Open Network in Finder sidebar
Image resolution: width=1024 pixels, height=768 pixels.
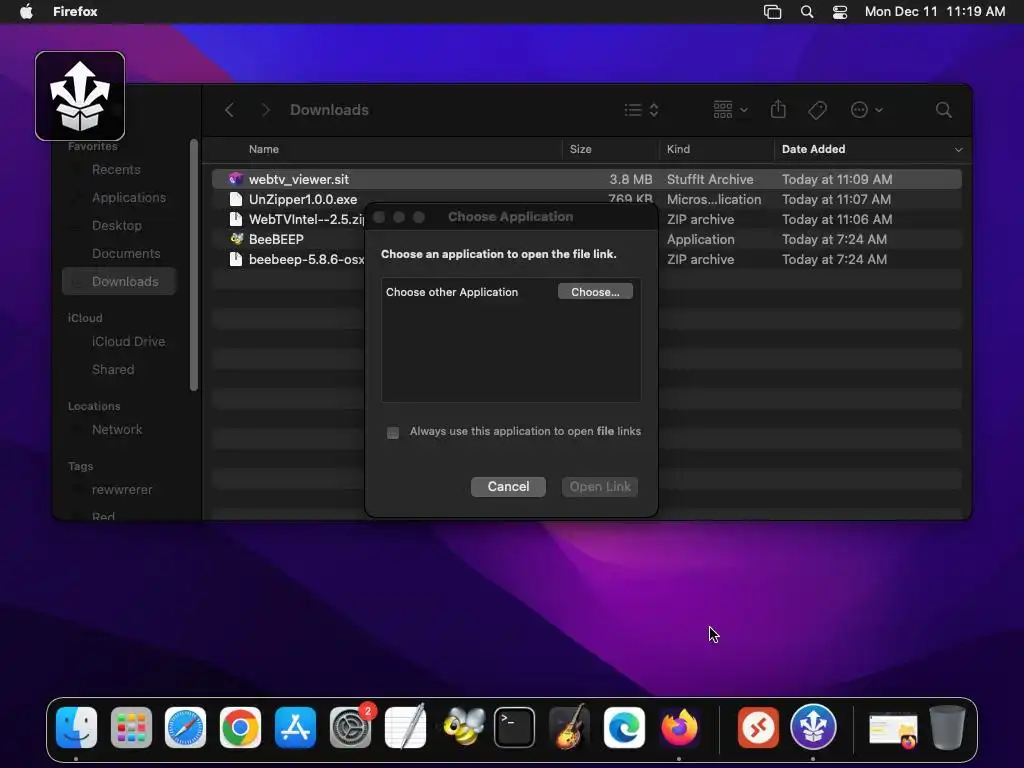click(117, 430)
